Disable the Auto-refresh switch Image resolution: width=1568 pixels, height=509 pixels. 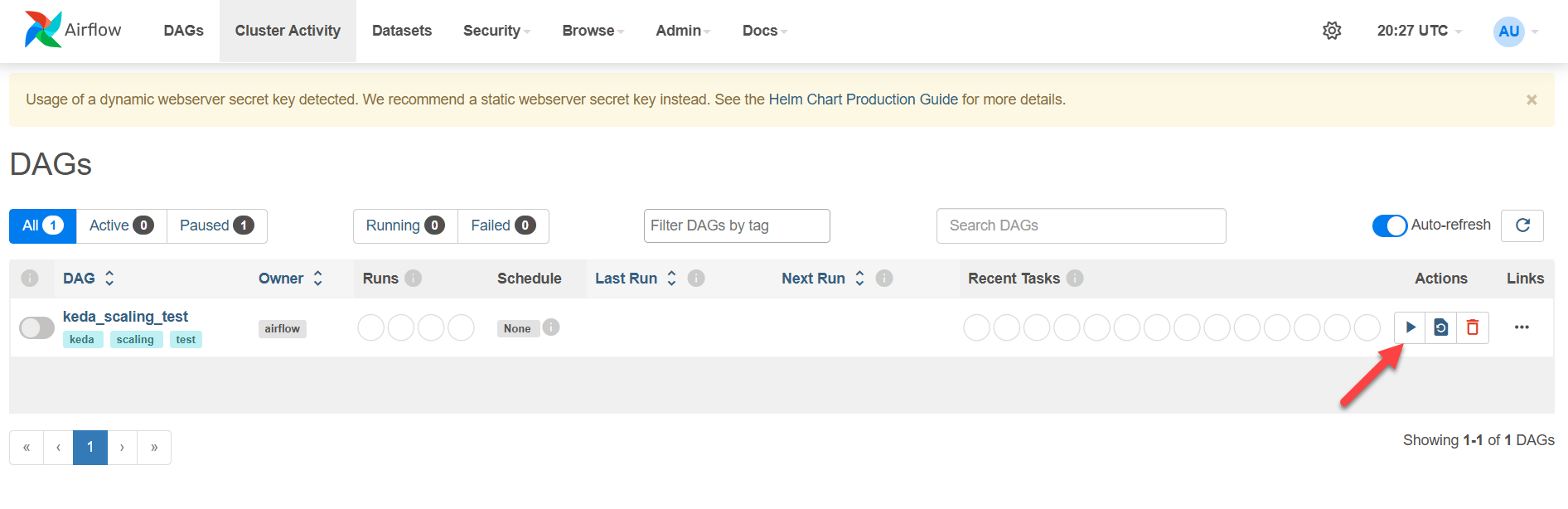[1390, 225]
